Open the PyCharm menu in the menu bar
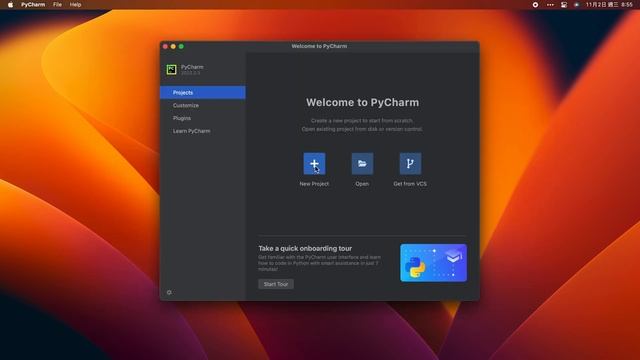The image size is (640, 360). pos(33,4)
